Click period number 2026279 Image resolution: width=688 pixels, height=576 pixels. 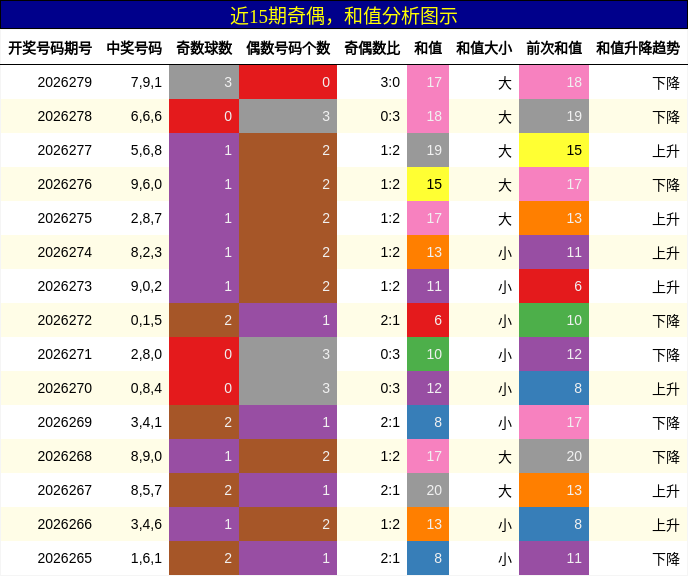[64, 82]
